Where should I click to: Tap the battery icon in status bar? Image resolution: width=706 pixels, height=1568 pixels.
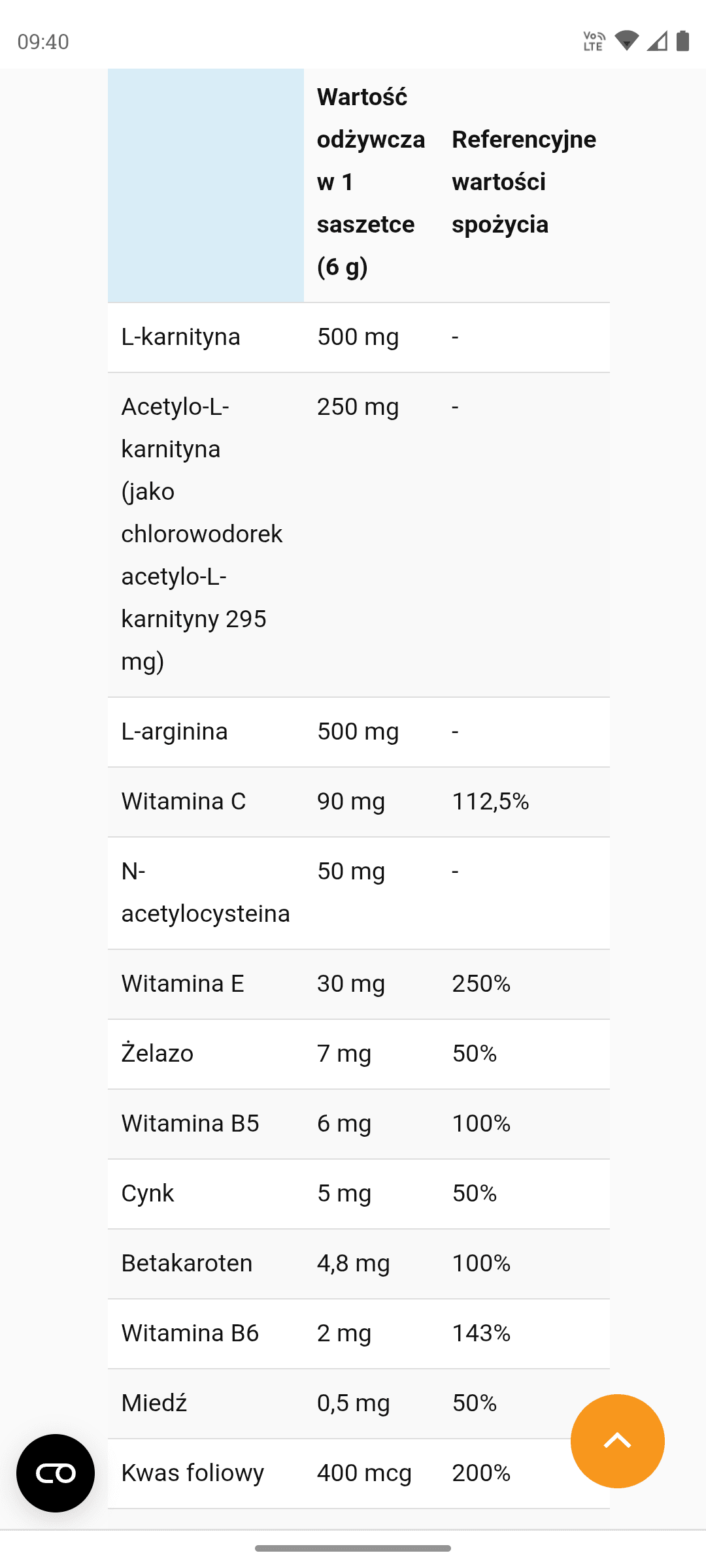682,41
